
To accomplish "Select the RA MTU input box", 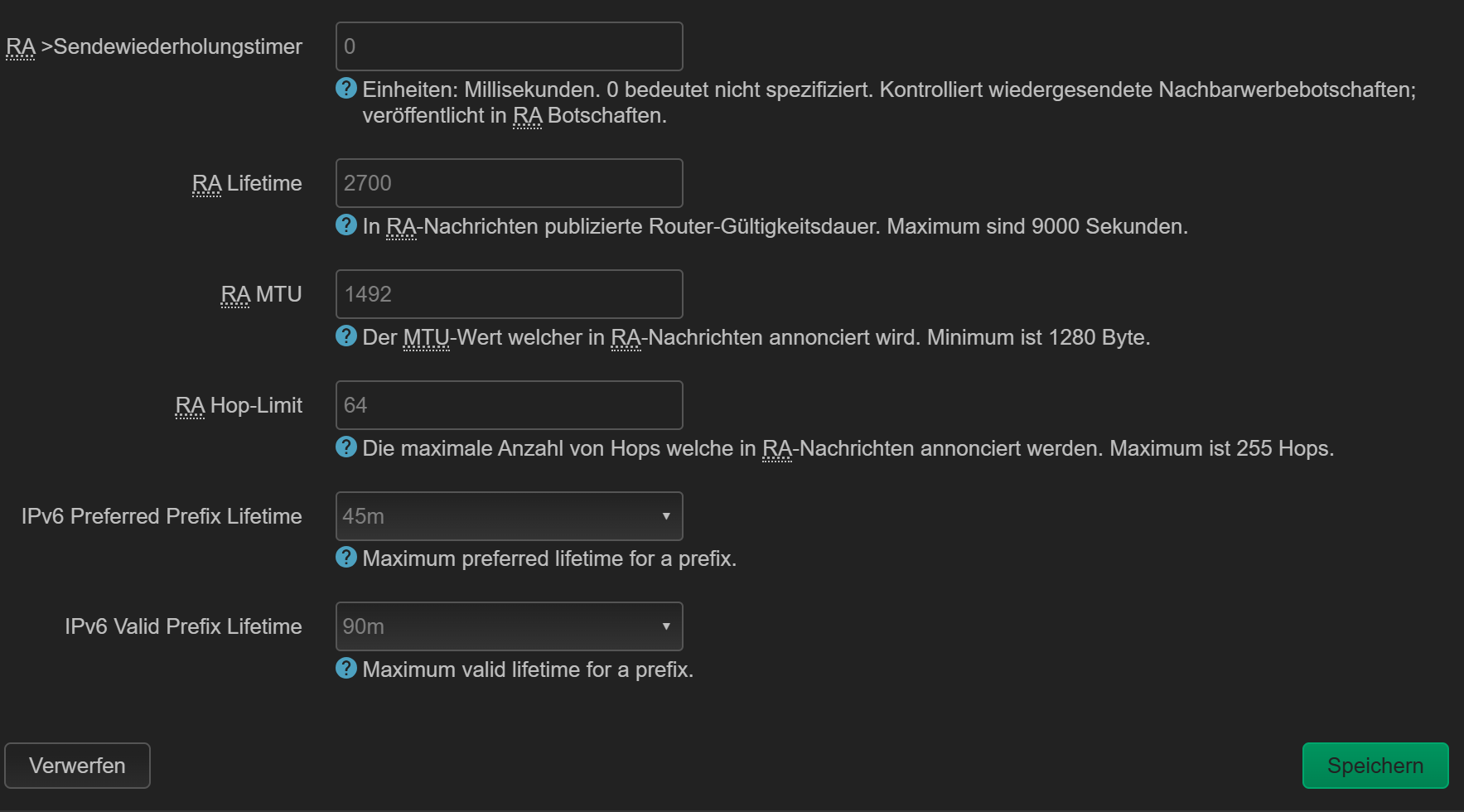I will pyautogui.click(x=509, y=294).
